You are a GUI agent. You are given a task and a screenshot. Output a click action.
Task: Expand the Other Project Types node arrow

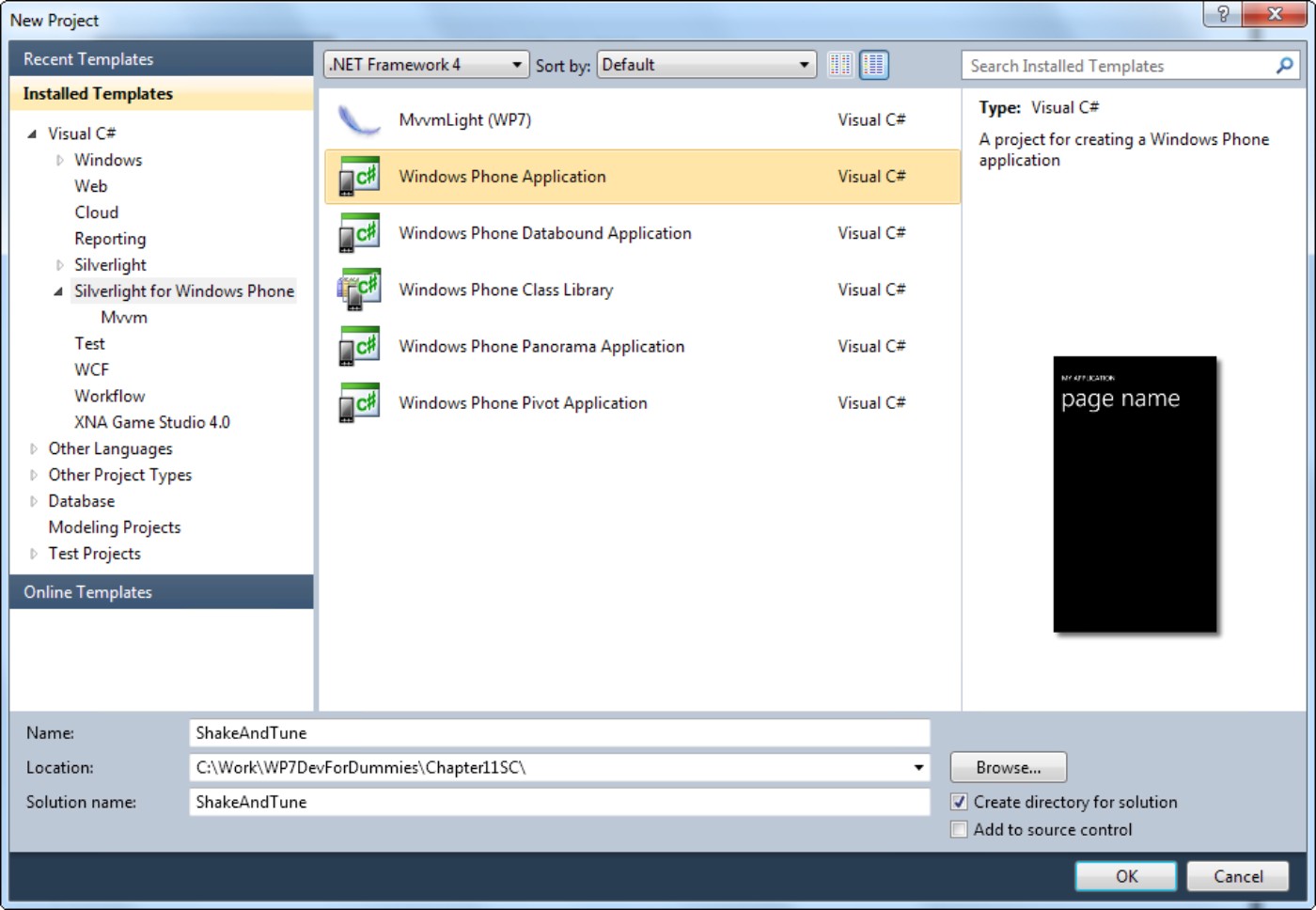pos(33,475)
